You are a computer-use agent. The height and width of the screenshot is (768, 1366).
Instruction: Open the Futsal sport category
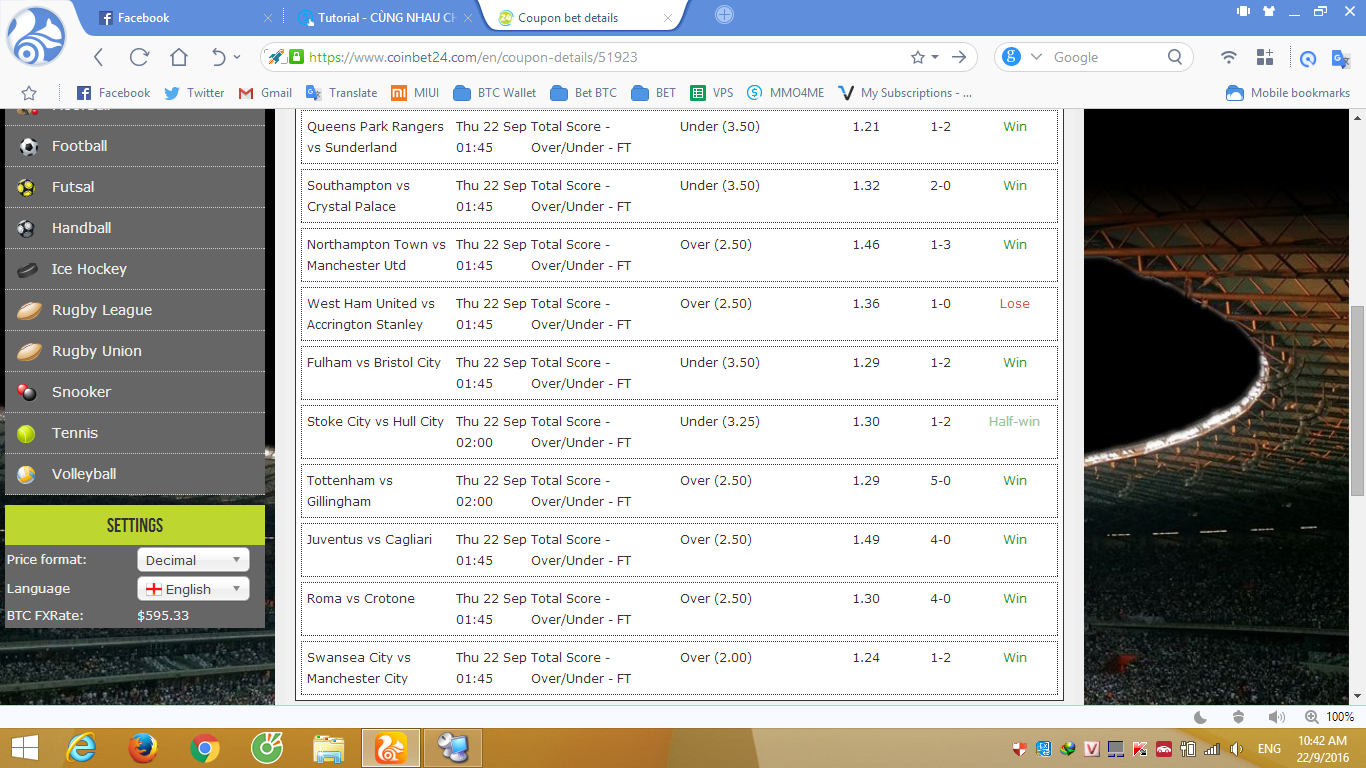coord(135,187)
